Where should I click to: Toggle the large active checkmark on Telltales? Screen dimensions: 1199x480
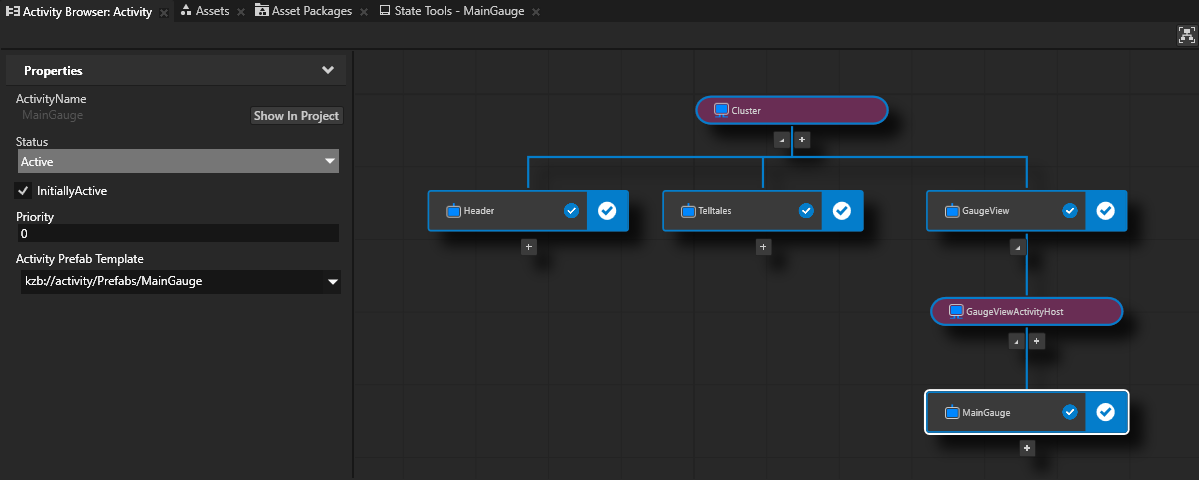click(x=841, y=211)
